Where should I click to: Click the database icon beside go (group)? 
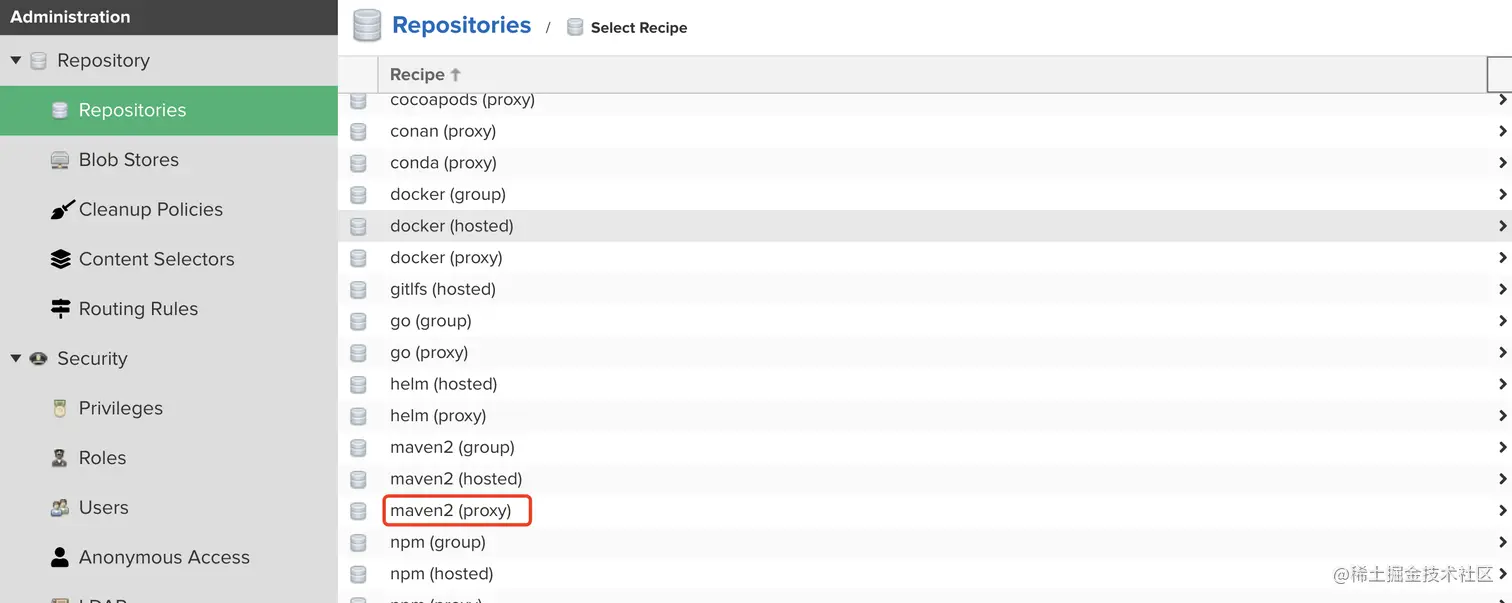[358, 322]
